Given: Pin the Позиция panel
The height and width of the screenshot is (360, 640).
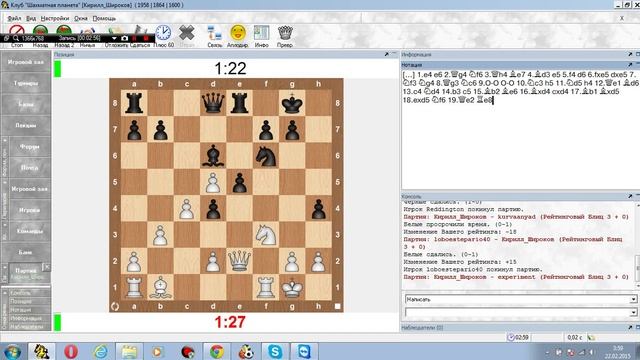Looking at the screenshot, I should pos(387,54).
